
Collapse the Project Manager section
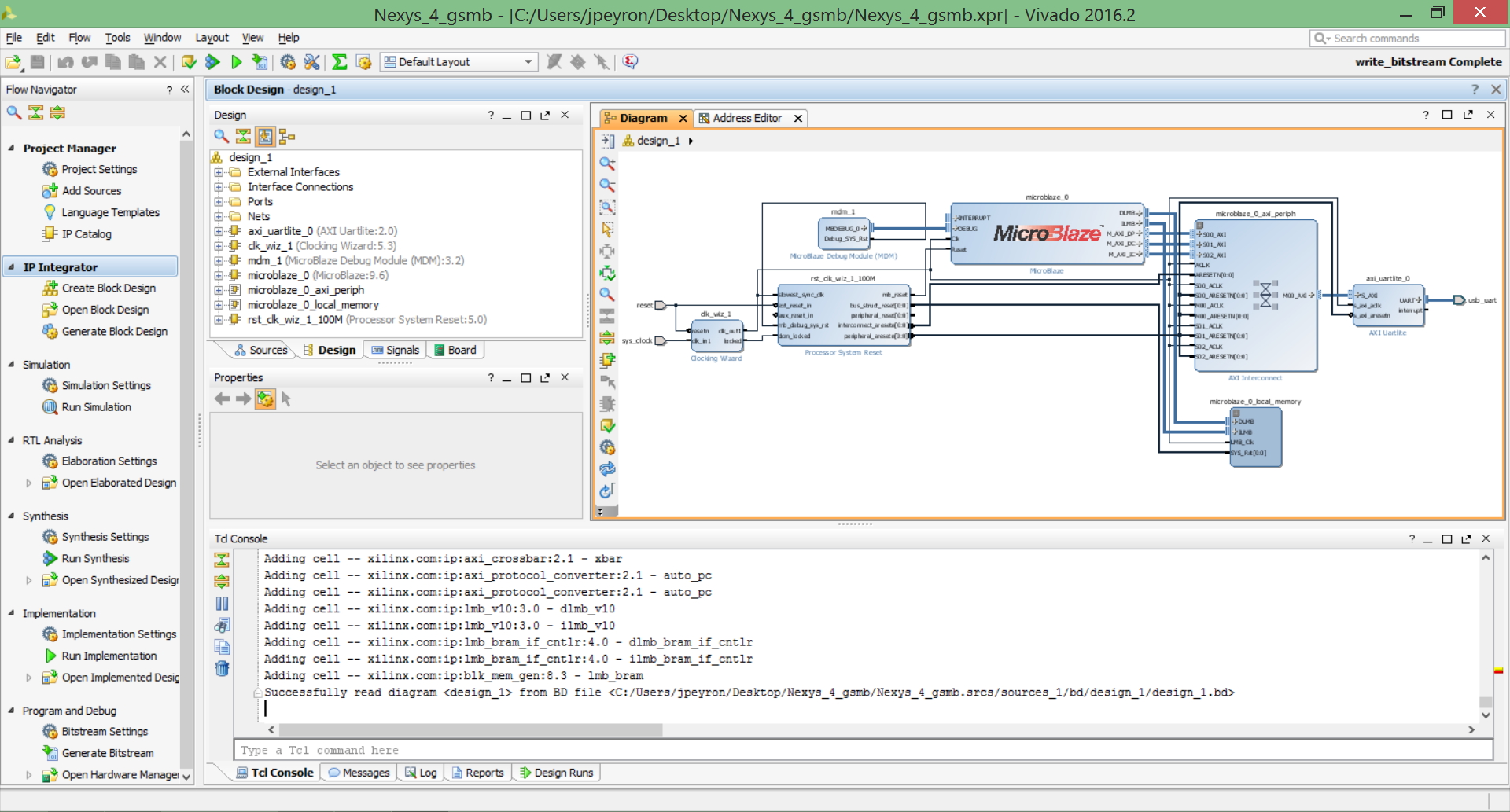[11, 148]
